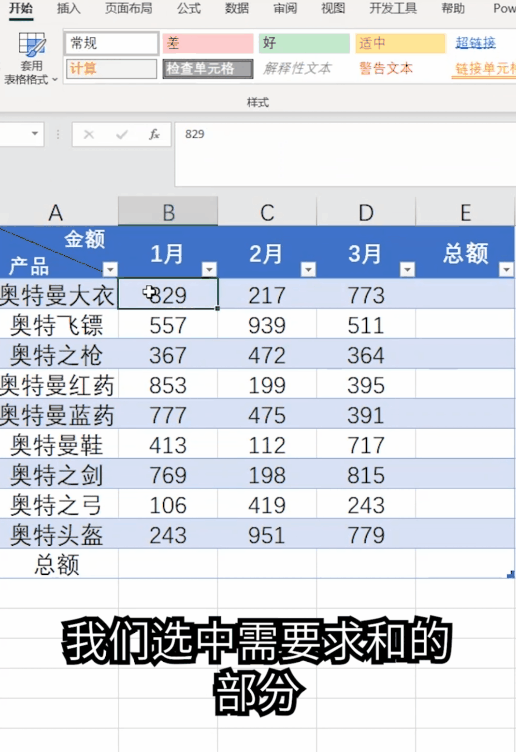Screen dimensions: 516x752
Task: Open the name box dropdown arrow
Action: click(x=35, y=134)
